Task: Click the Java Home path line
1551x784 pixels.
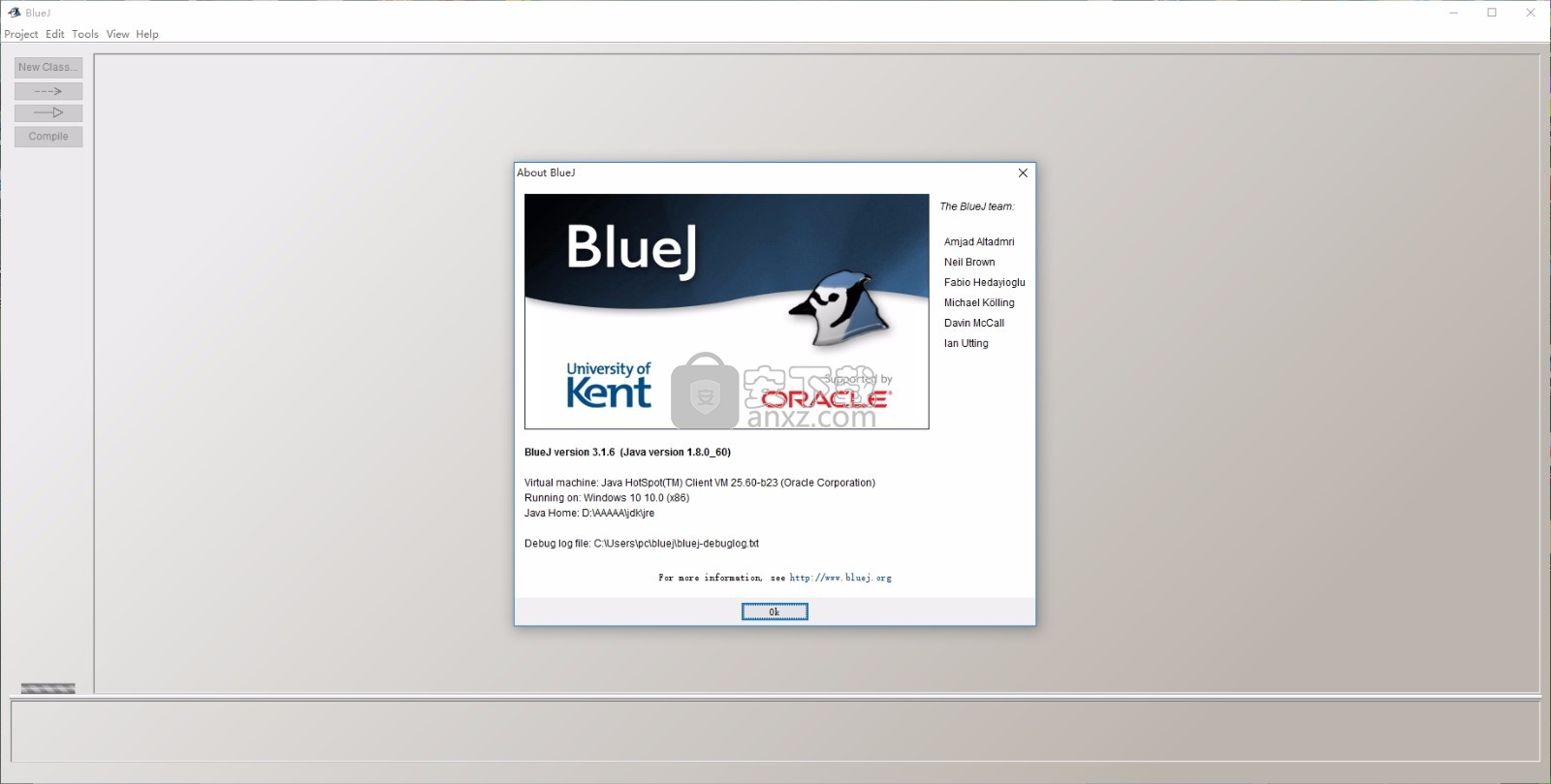Action: (589, 514)
